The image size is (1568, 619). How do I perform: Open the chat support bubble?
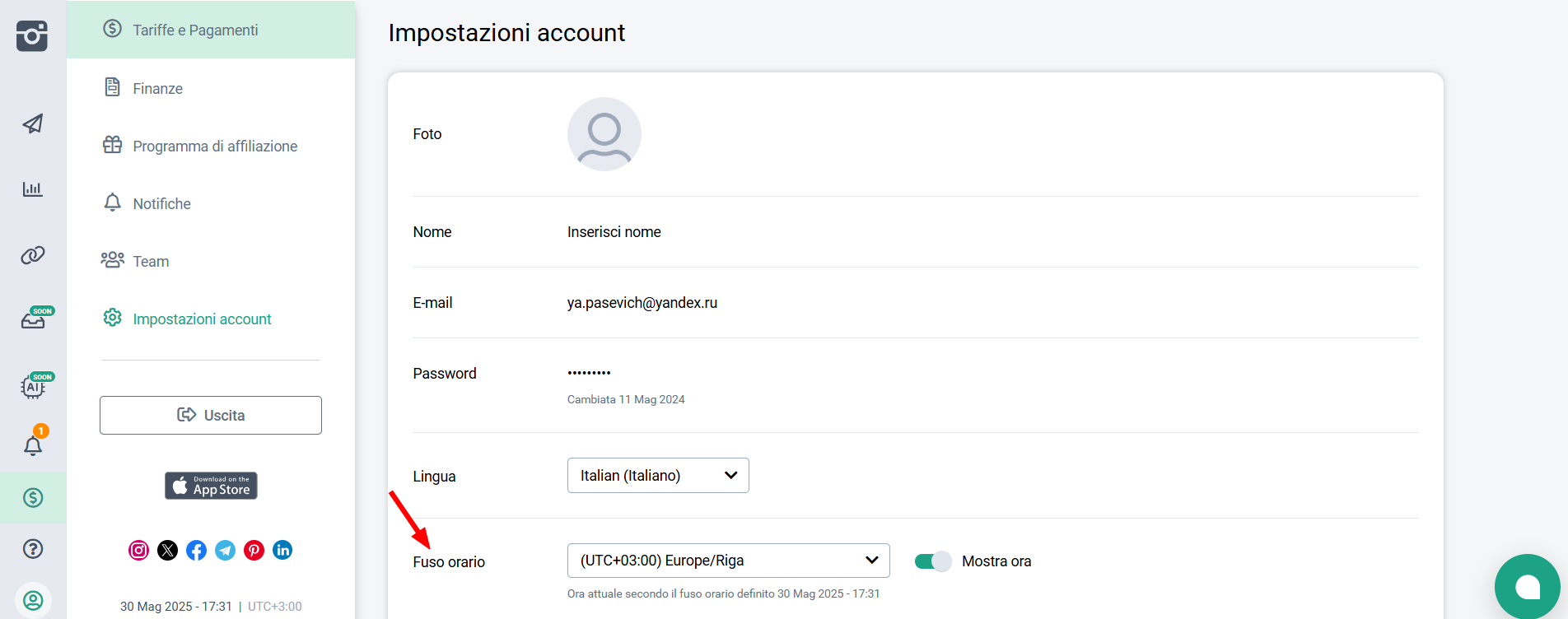1526,586
